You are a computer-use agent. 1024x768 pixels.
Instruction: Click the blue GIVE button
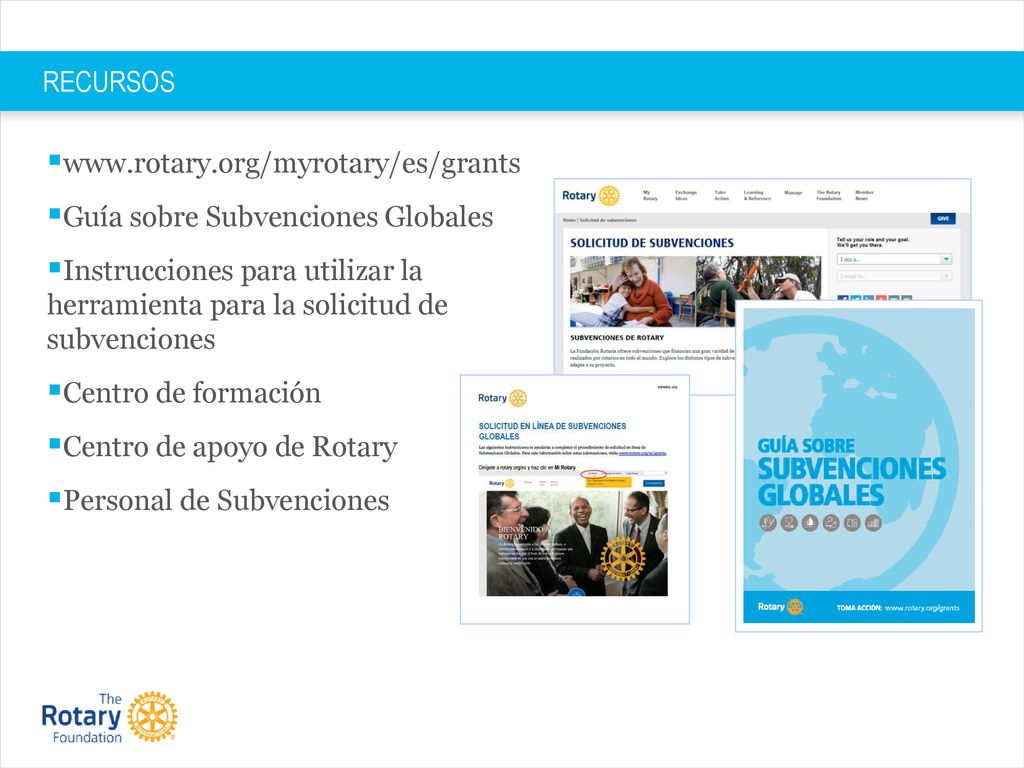943,219
